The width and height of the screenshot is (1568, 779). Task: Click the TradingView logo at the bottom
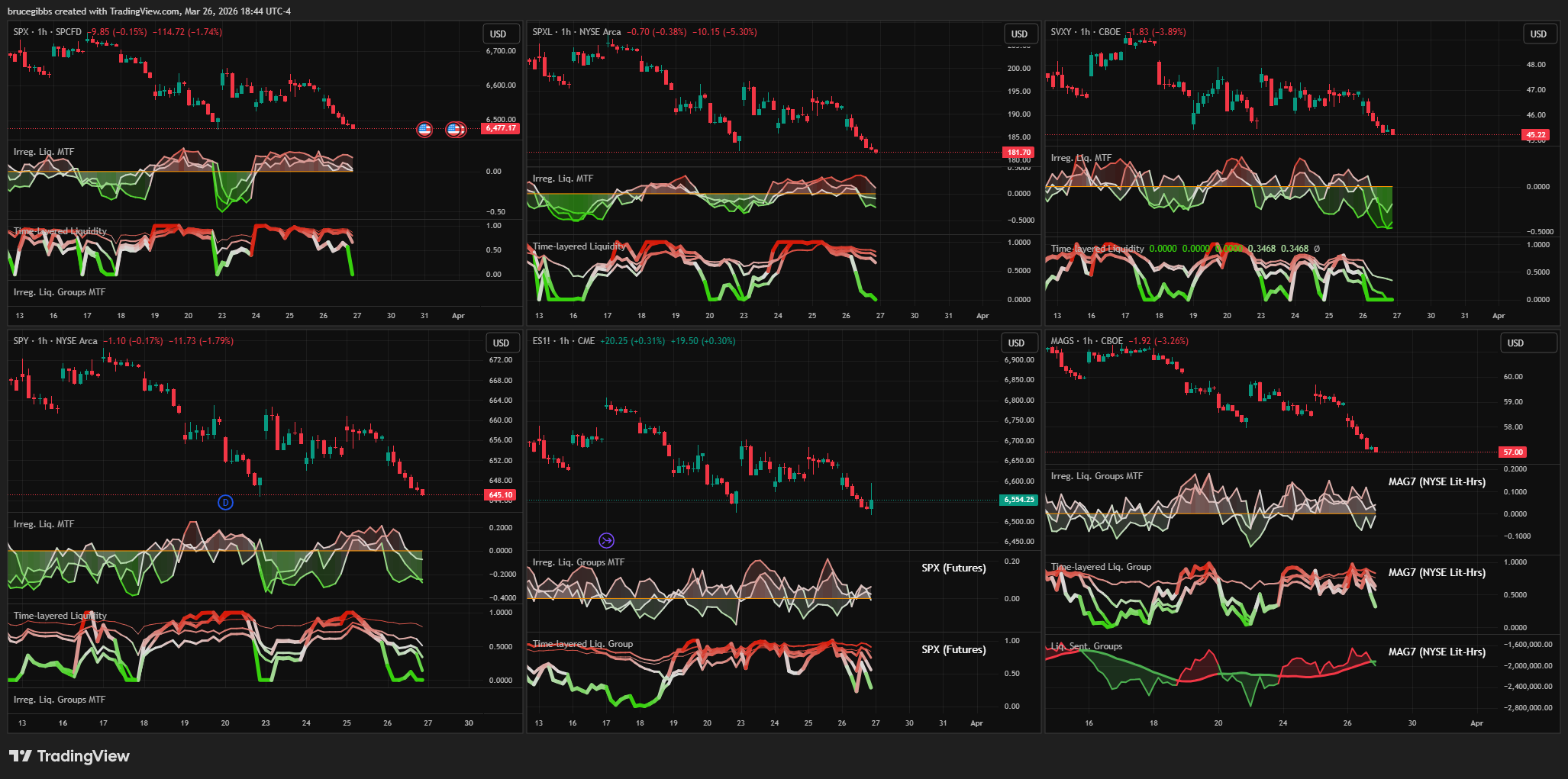pyautogui.click(x=69, y=756)
